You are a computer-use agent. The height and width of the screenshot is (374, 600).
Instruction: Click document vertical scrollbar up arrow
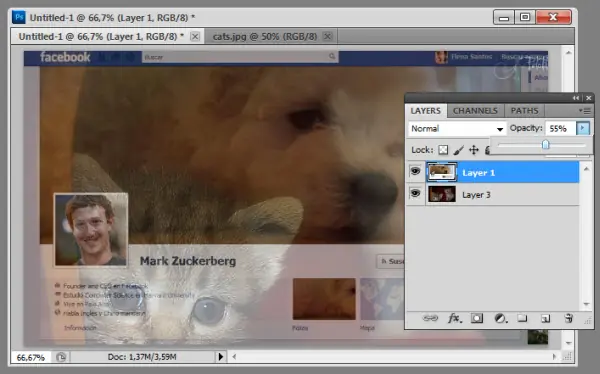pos(569,52)
